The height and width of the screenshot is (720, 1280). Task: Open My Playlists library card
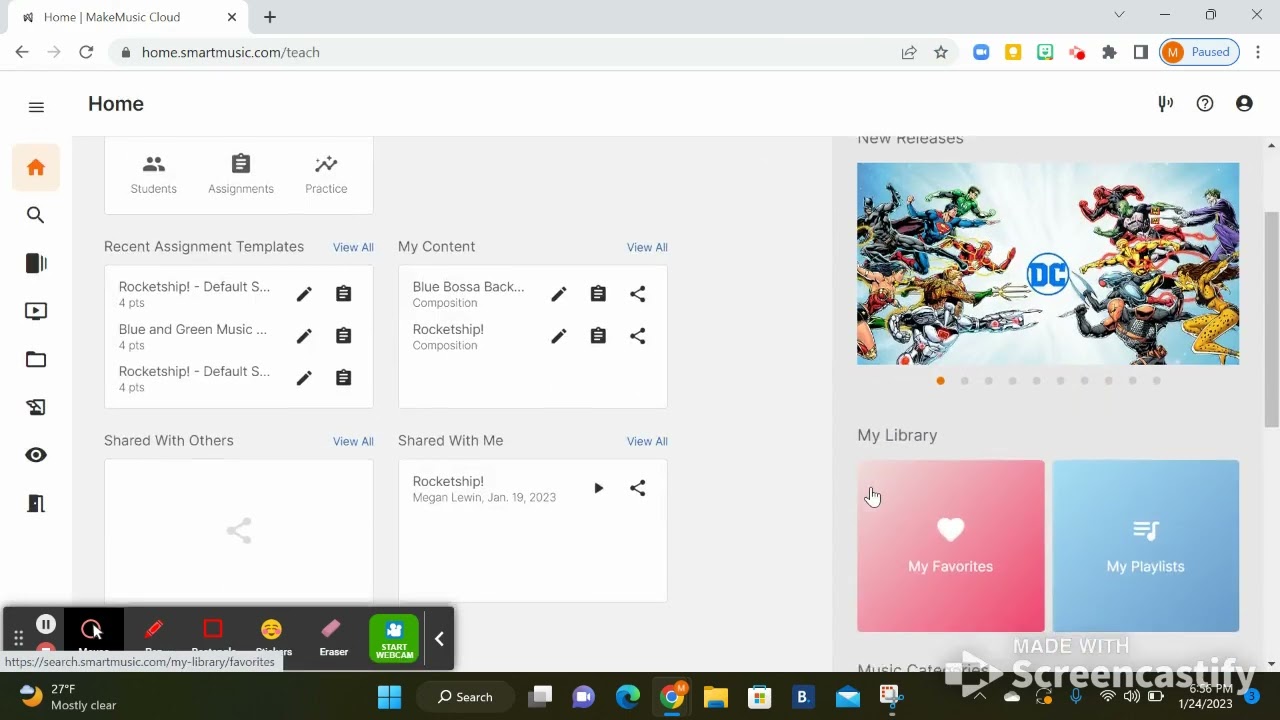(x=1146, y=546)
